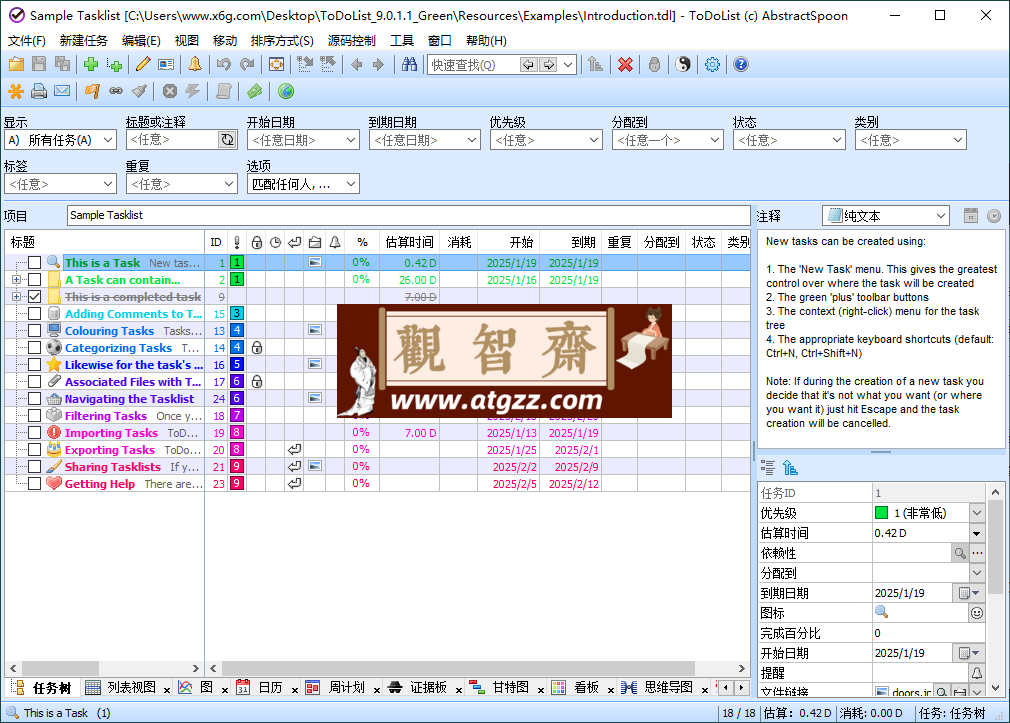Click the printer icon

[x=39, y=92]
